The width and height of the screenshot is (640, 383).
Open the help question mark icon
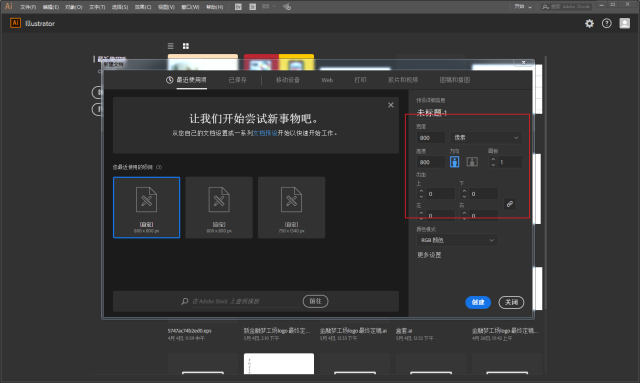[x=607, y=23]
